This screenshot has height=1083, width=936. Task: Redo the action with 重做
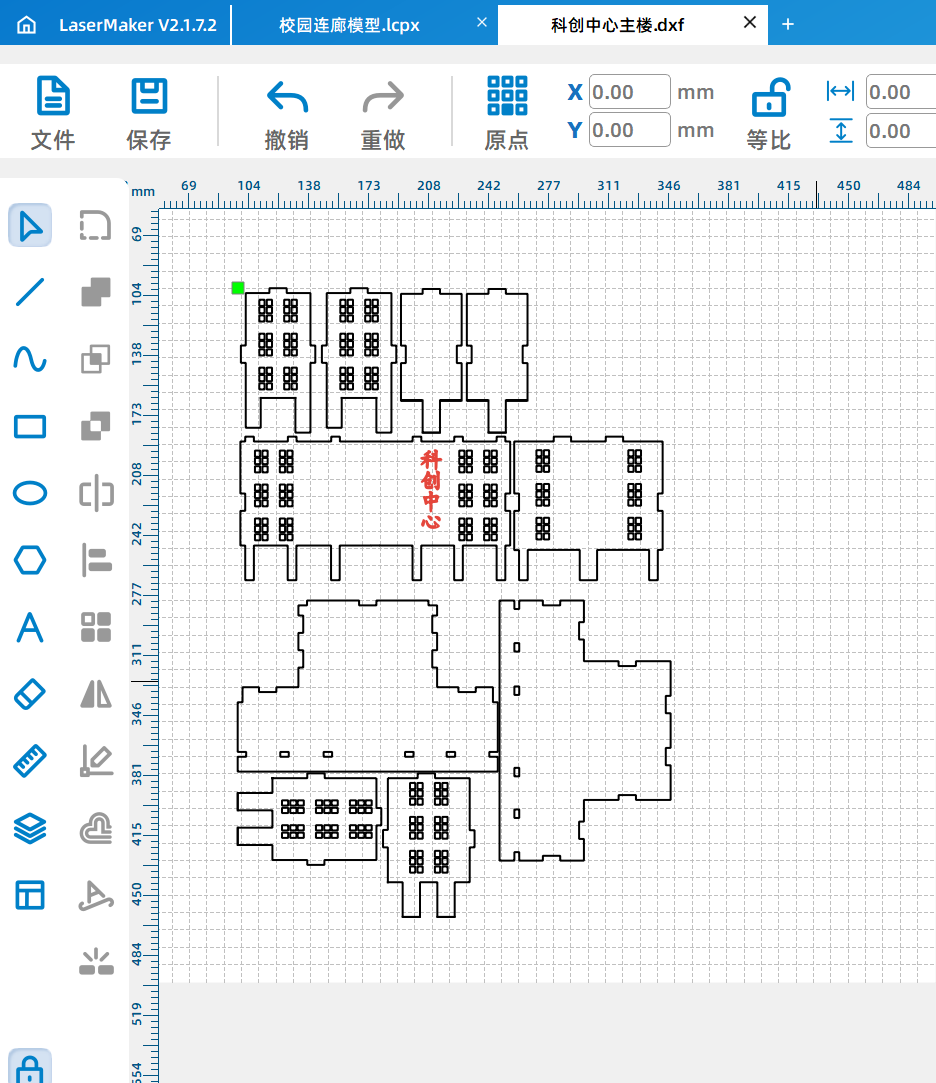(x=383, y=115)
